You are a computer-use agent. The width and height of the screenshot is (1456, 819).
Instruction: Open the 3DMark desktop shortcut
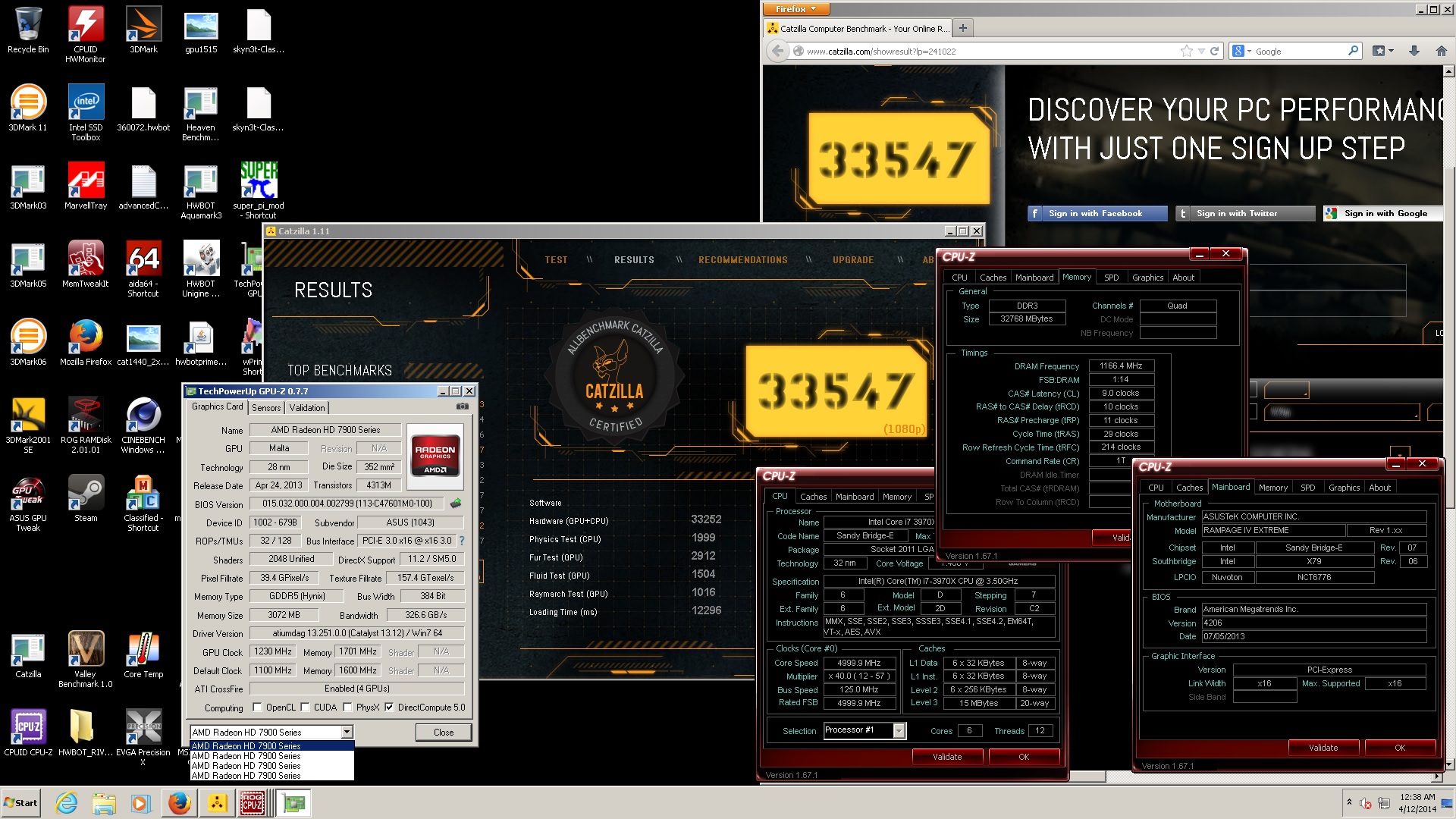point(143,30)
